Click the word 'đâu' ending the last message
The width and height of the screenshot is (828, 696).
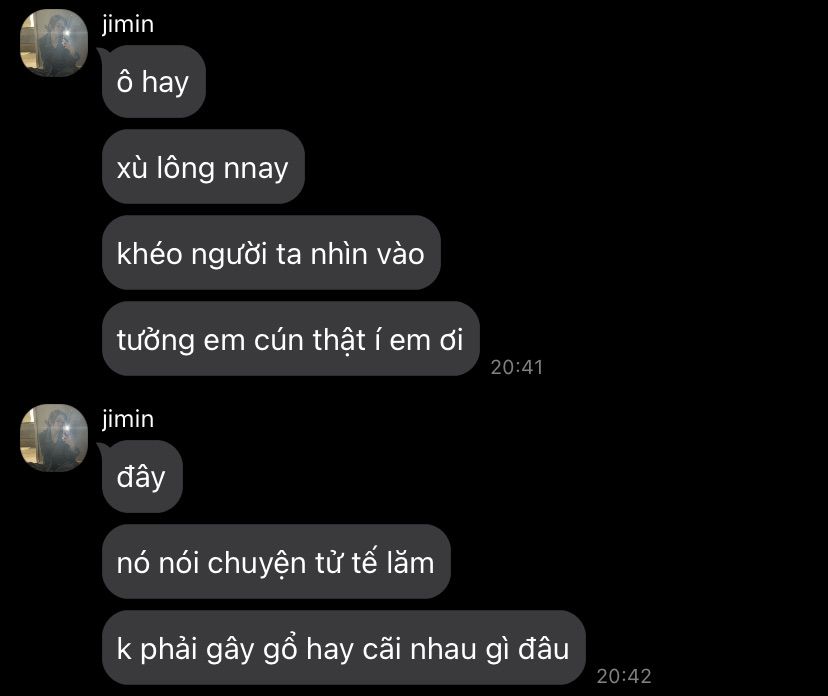coord(543,648)
